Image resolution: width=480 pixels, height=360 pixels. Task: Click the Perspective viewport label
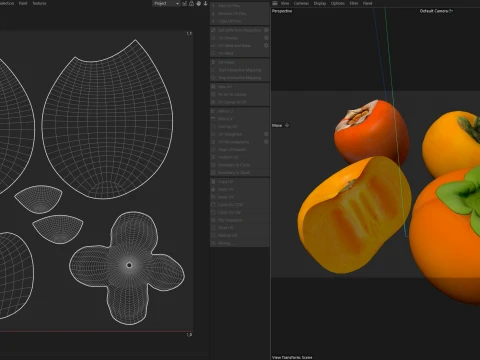pos(282,11)
